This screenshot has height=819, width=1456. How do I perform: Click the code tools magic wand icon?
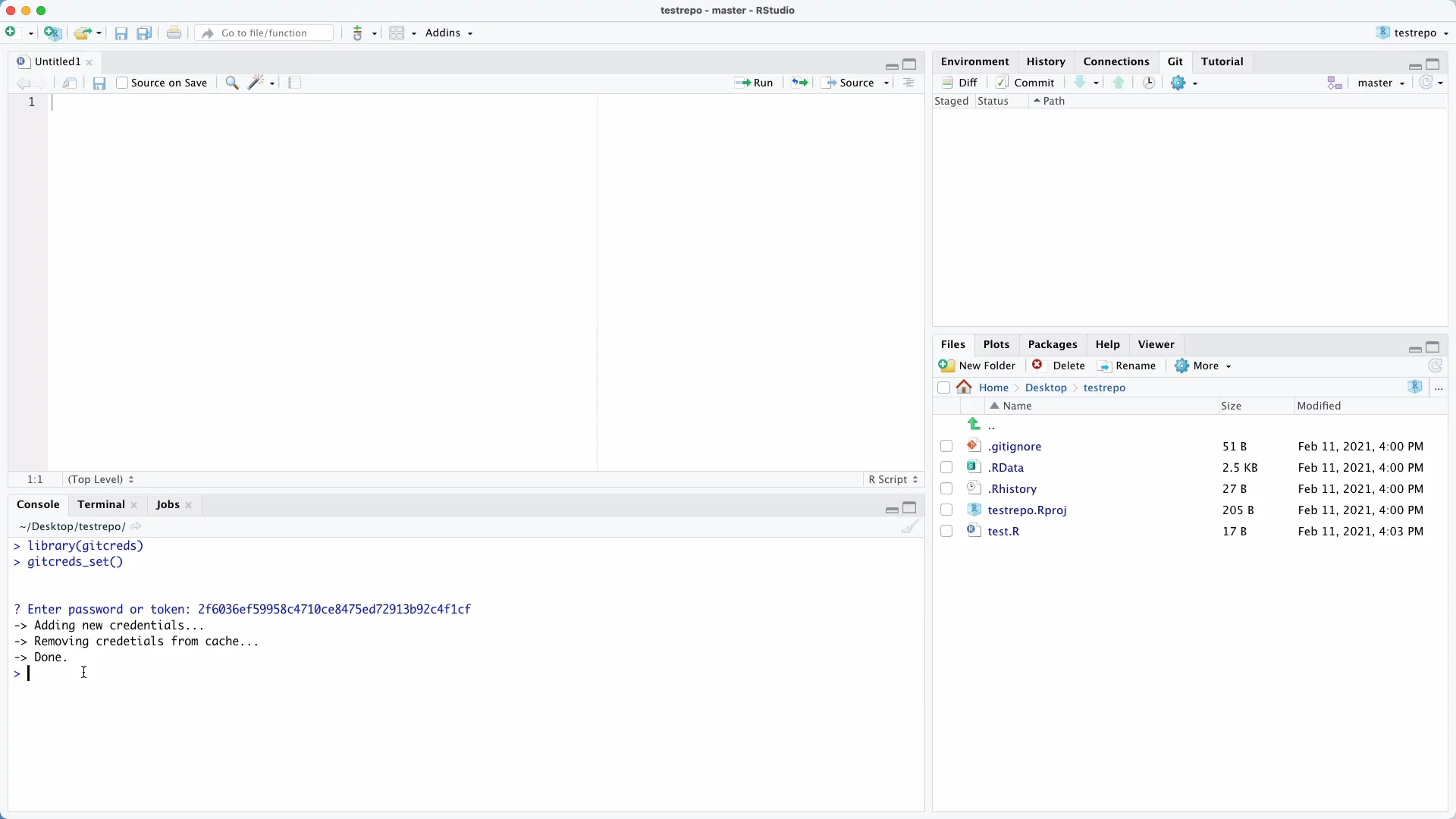(256, 83)
